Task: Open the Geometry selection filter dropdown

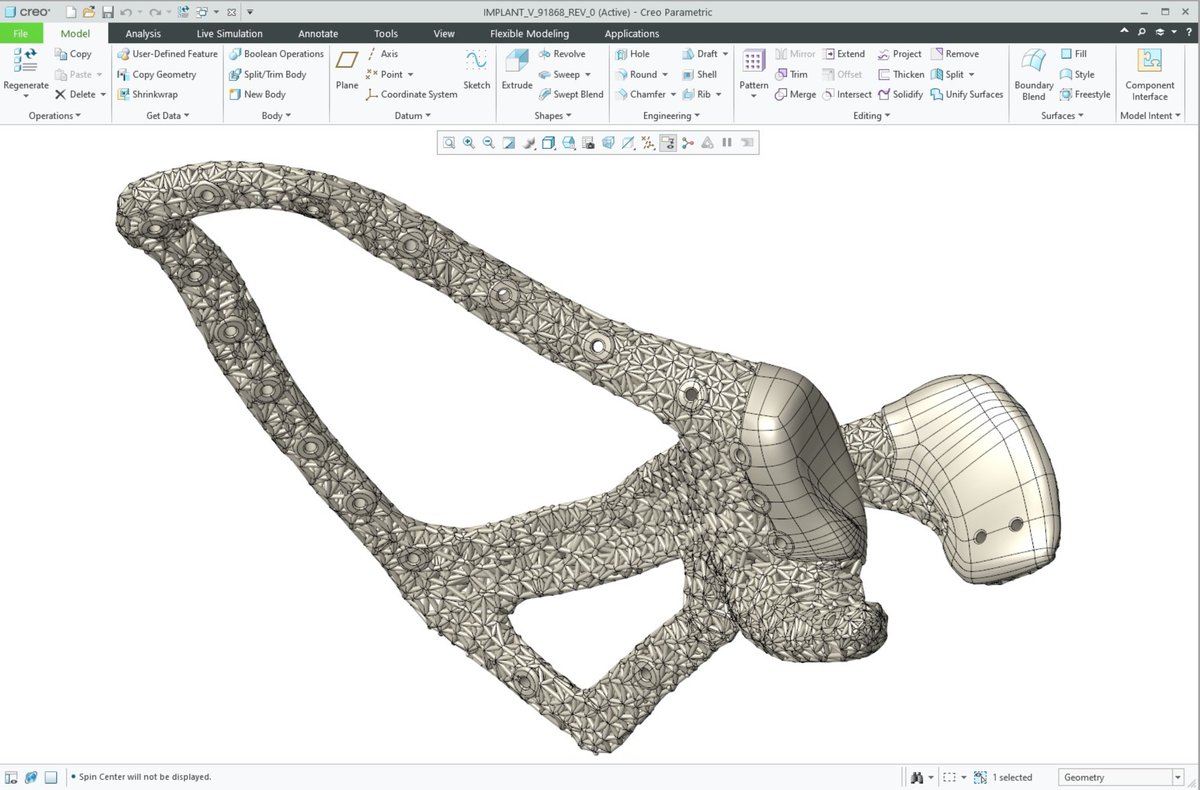Action: tap(1121, 777)
